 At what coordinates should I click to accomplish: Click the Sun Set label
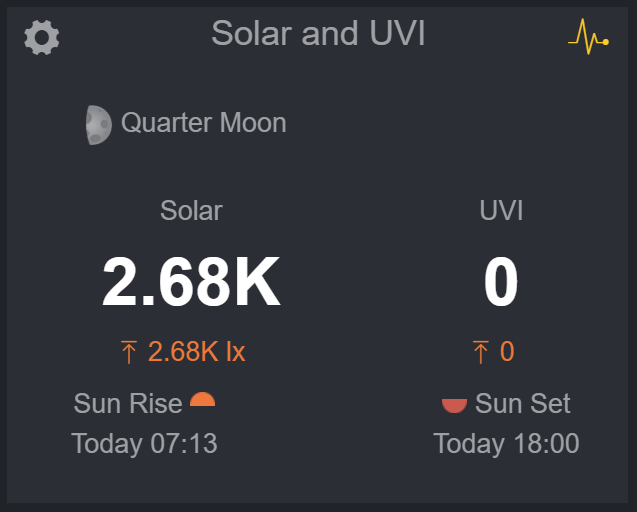point(522,404)
